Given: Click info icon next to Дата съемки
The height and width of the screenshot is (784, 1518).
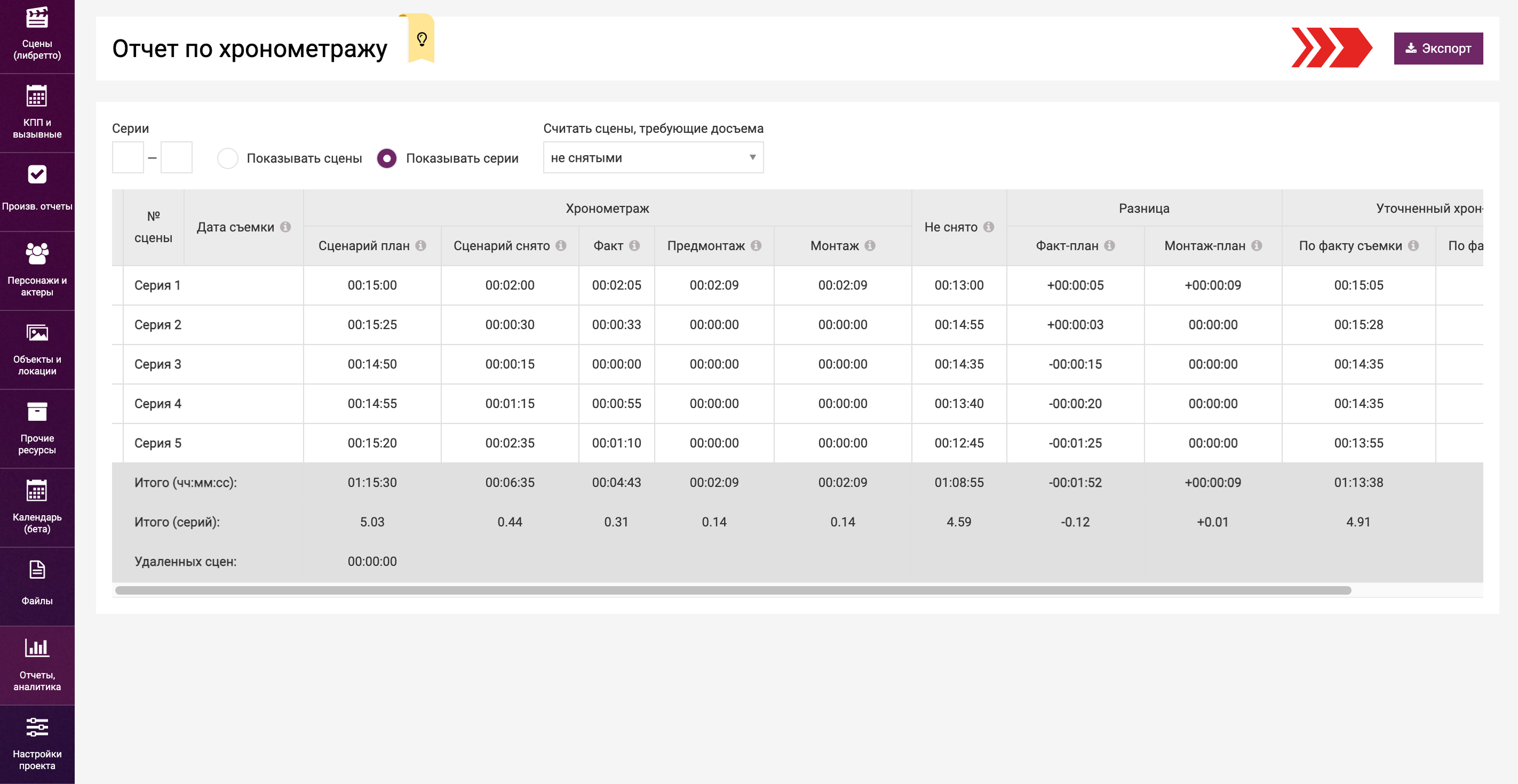Looking at the screenshot, I should tap(286, 227).
